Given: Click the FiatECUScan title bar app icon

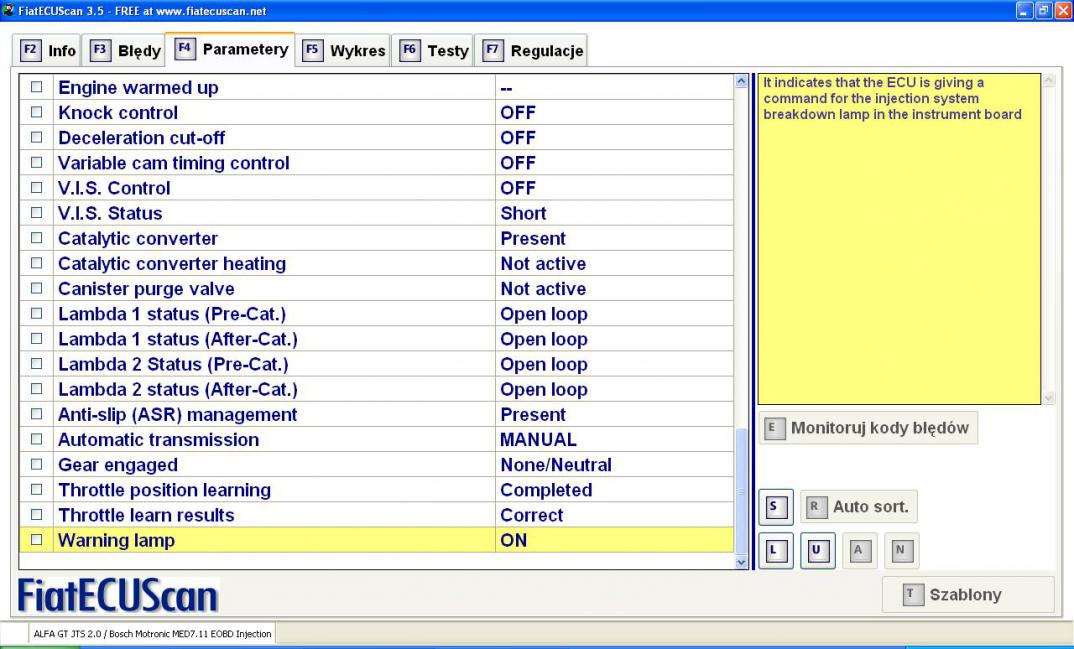Looking at the screenshot, I should click(9, 10).
